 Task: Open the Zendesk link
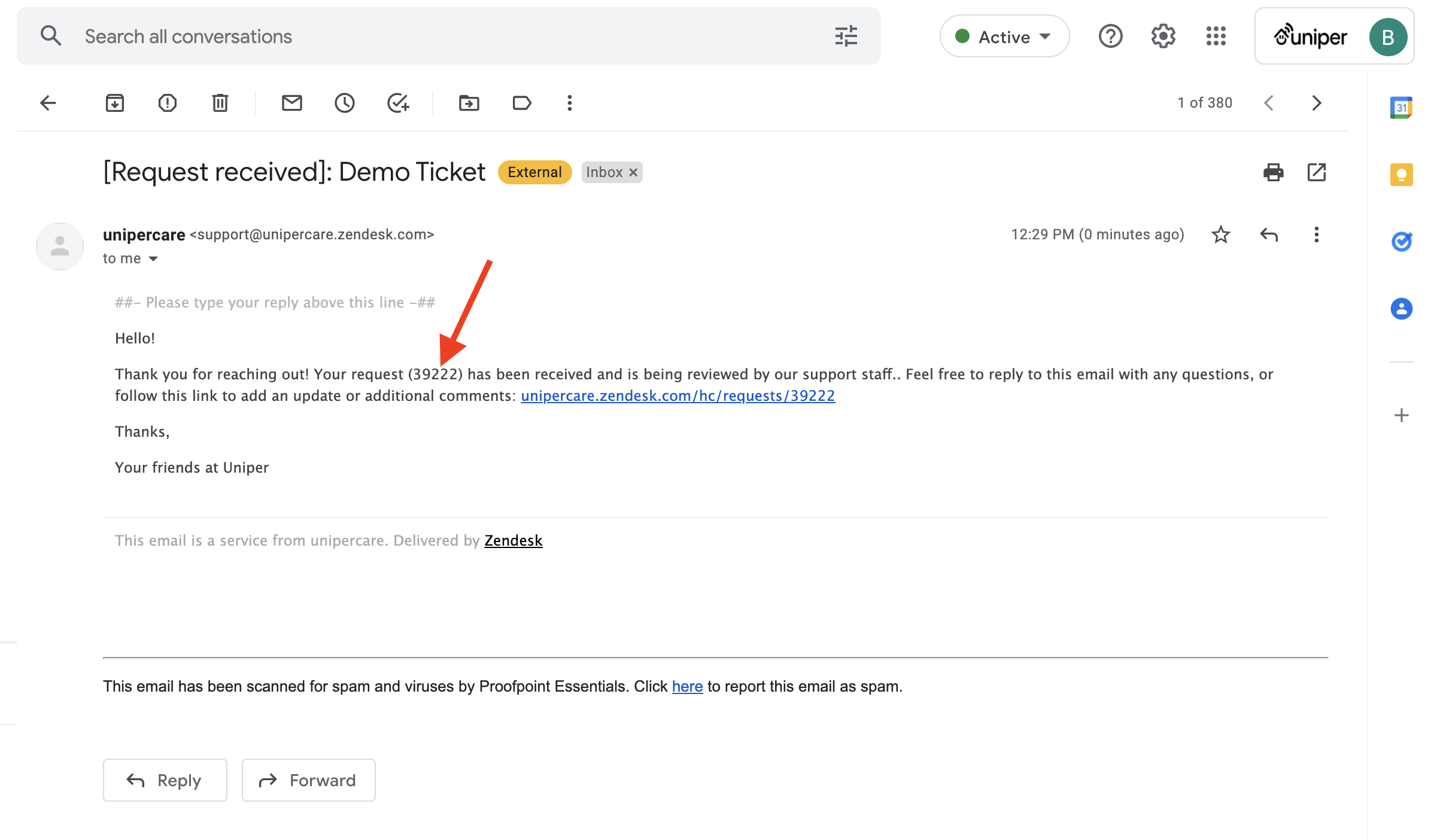(513, 540)
